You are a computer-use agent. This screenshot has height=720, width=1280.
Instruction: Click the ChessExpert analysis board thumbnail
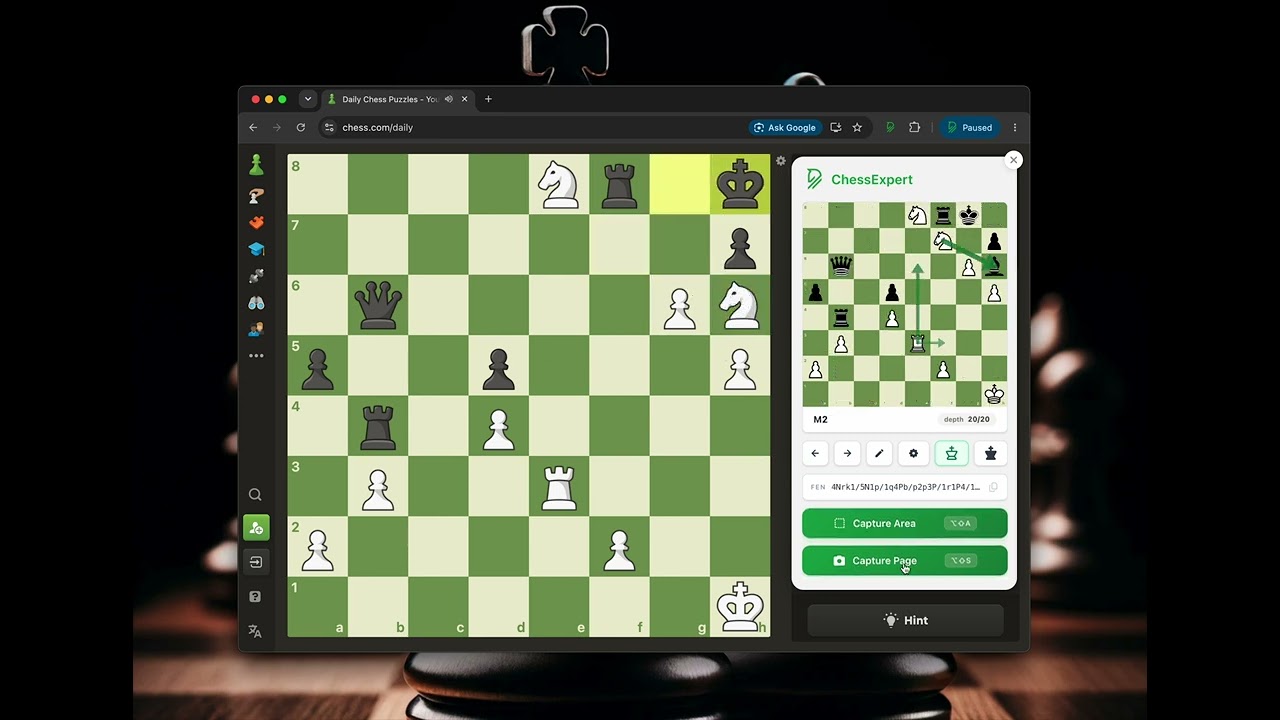904,304
